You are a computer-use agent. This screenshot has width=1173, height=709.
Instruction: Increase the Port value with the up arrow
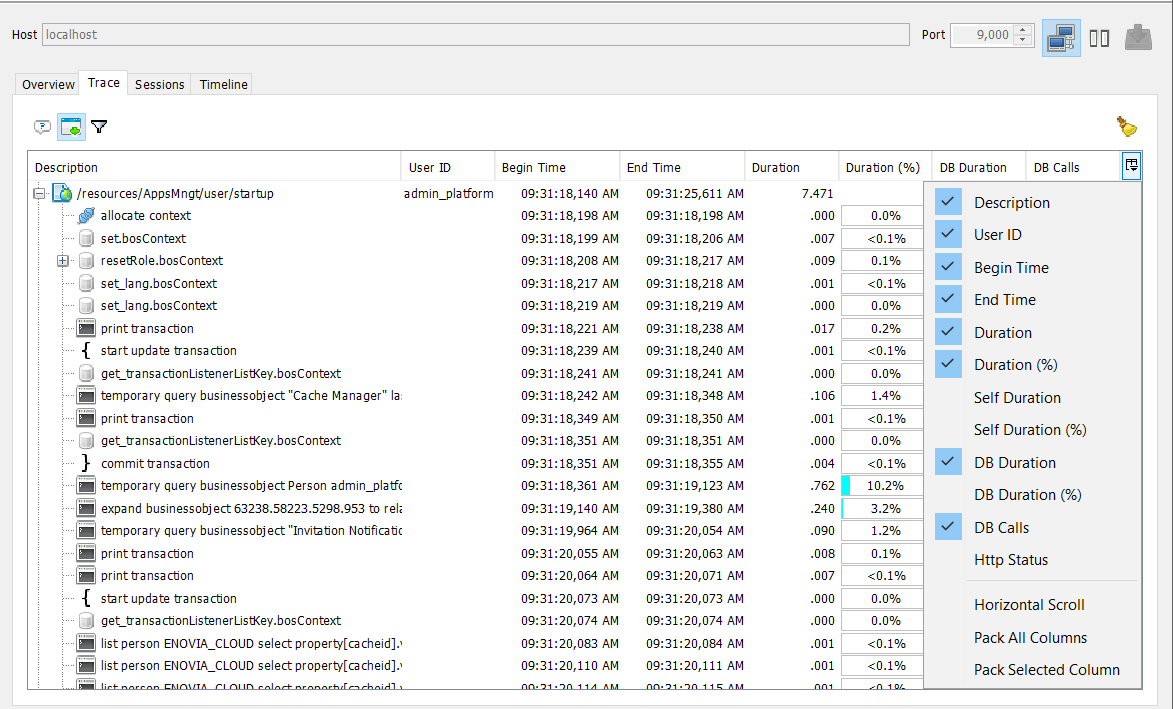(x=1022, y=30)
